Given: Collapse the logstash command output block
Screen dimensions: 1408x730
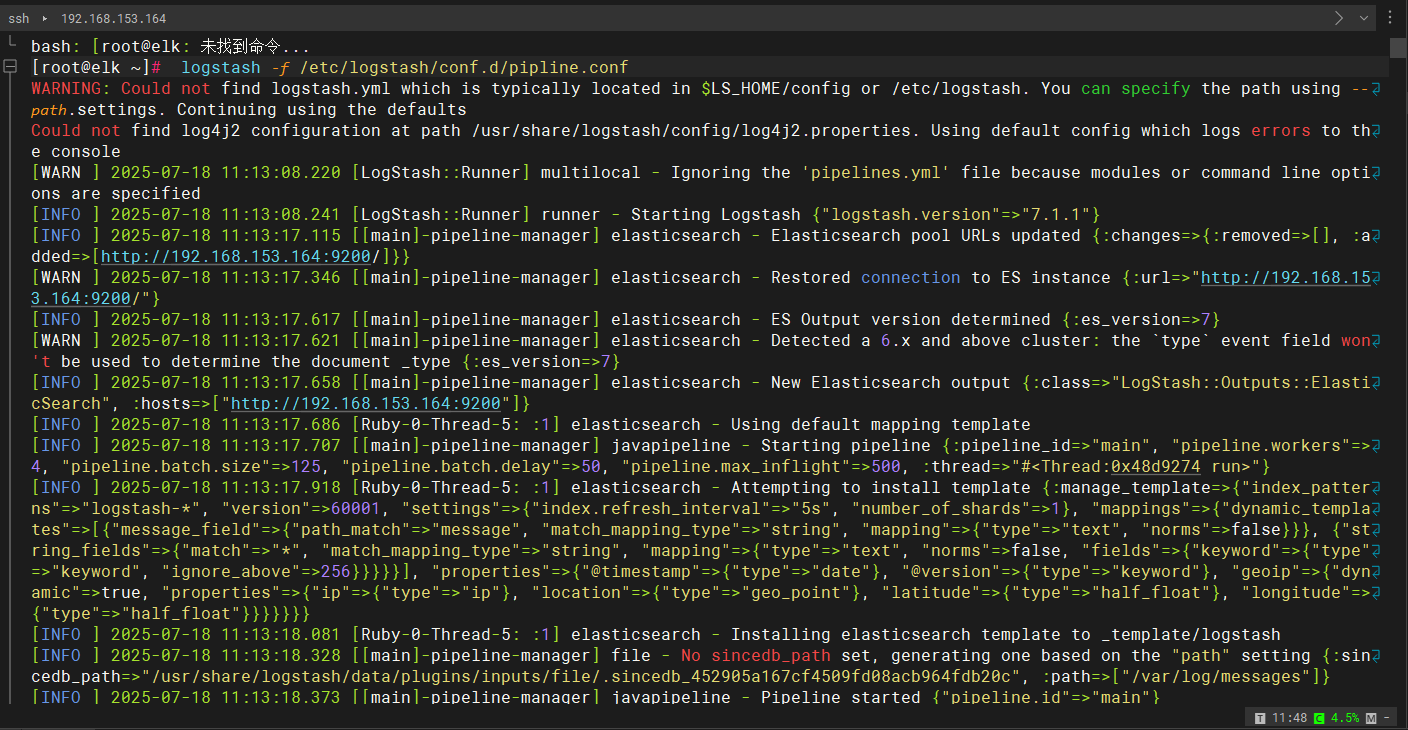Looking at the screenshot, I should point(10,67).
